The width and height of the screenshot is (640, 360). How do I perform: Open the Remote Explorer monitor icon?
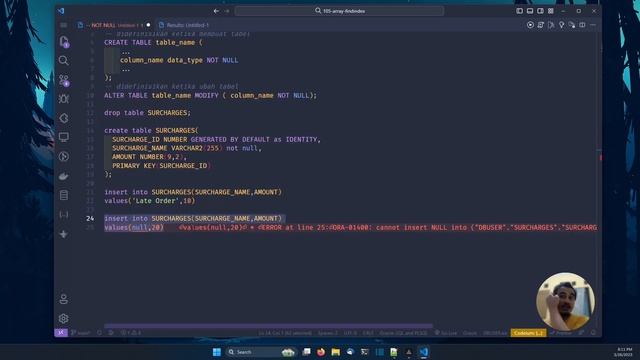(x=64, y=137)
